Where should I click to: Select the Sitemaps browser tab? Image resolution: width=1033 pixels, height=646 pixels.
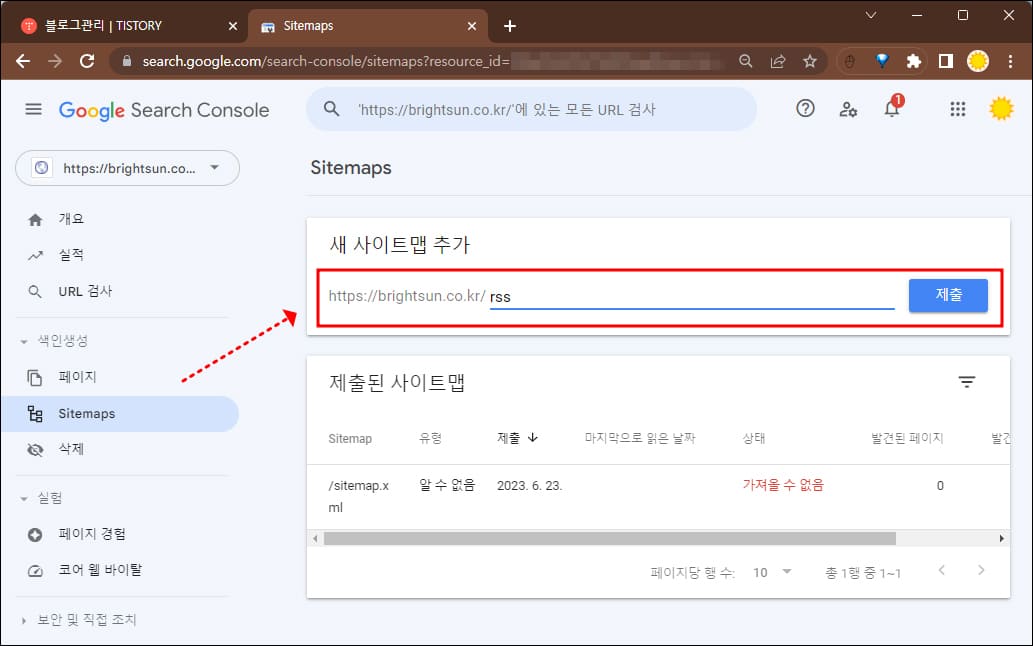(x=368, y=26)
